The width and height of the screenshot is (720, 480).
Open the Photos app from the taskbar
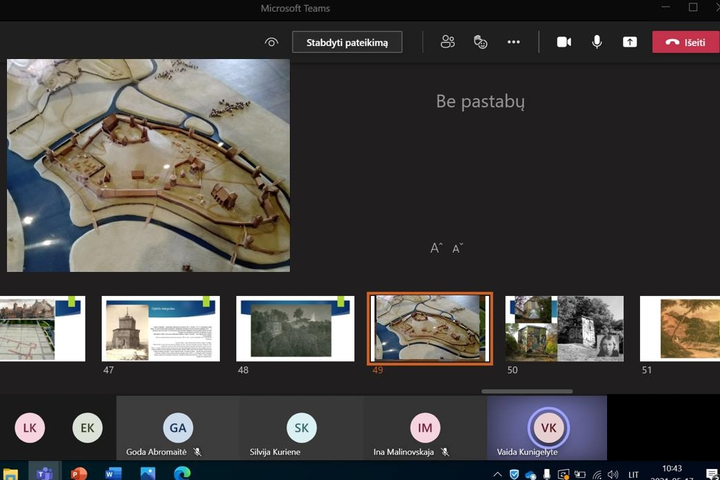coord(147,473)
